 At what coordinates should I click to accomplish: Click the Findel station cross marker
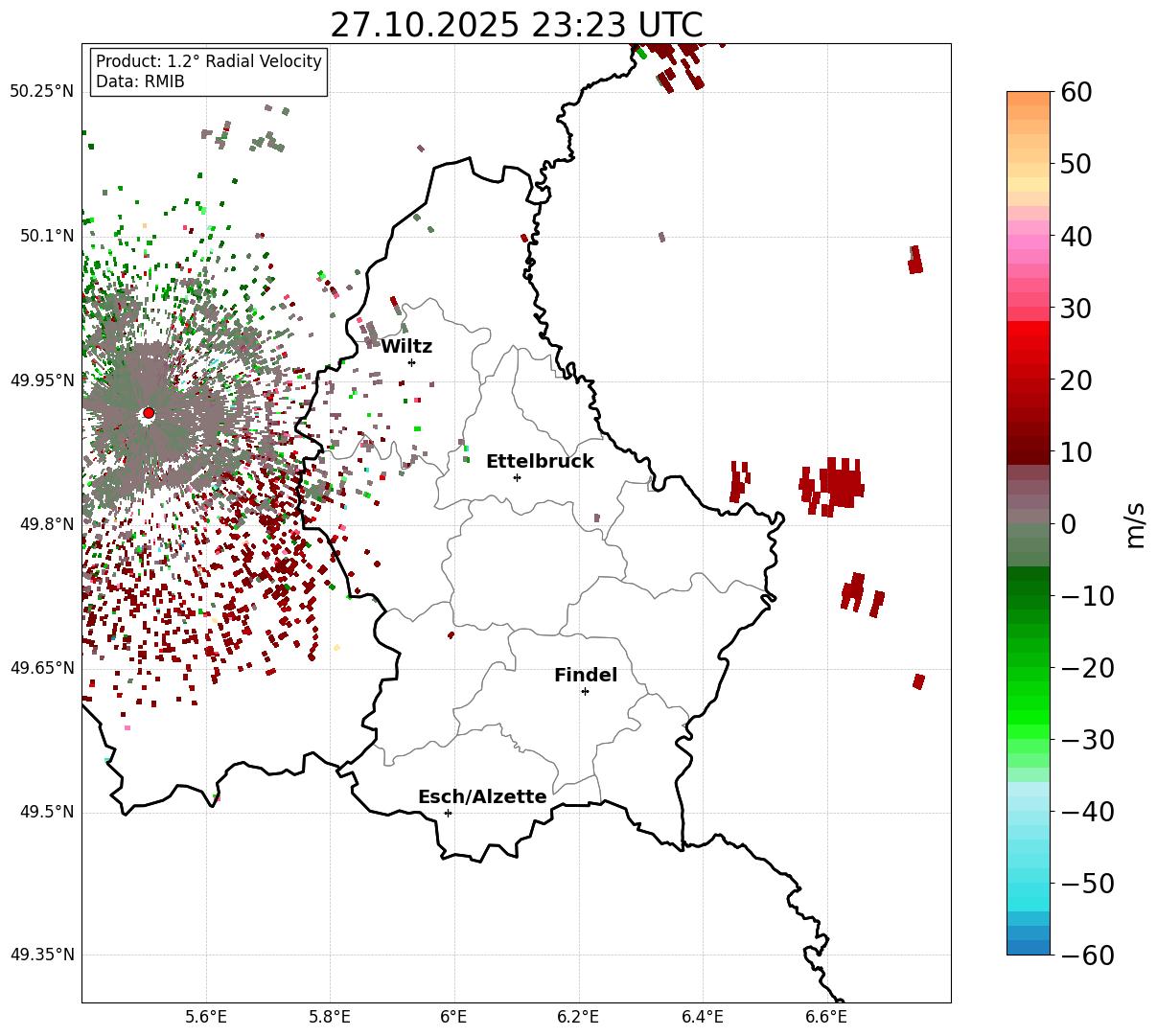click(585, 691)
